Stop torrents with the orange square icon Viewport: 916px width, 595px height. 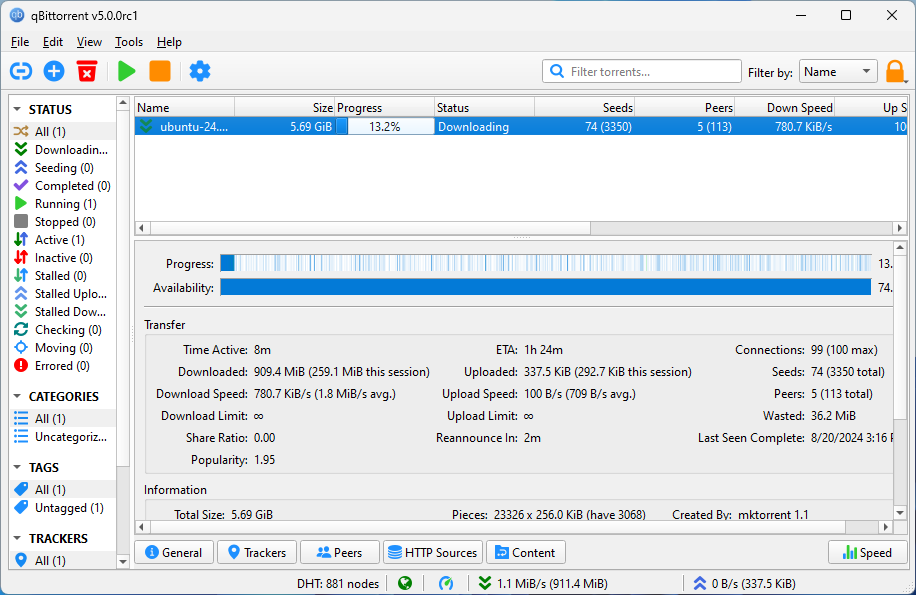(159, 71)
